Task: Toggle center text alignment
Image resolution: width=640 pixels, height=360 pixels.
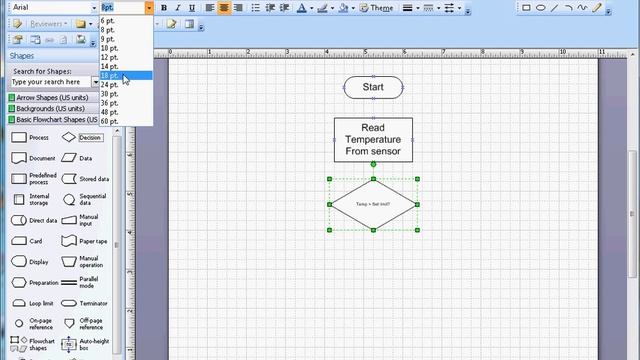Action: pyautogui.click(x=224, y=8)
